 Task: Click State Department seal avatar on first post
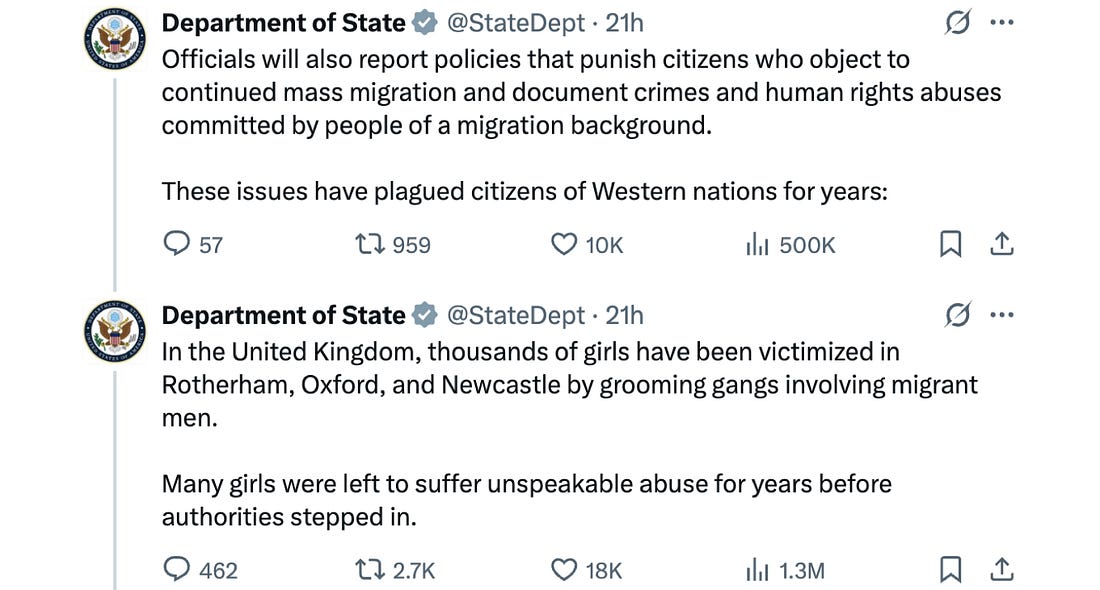click(115, 37)
